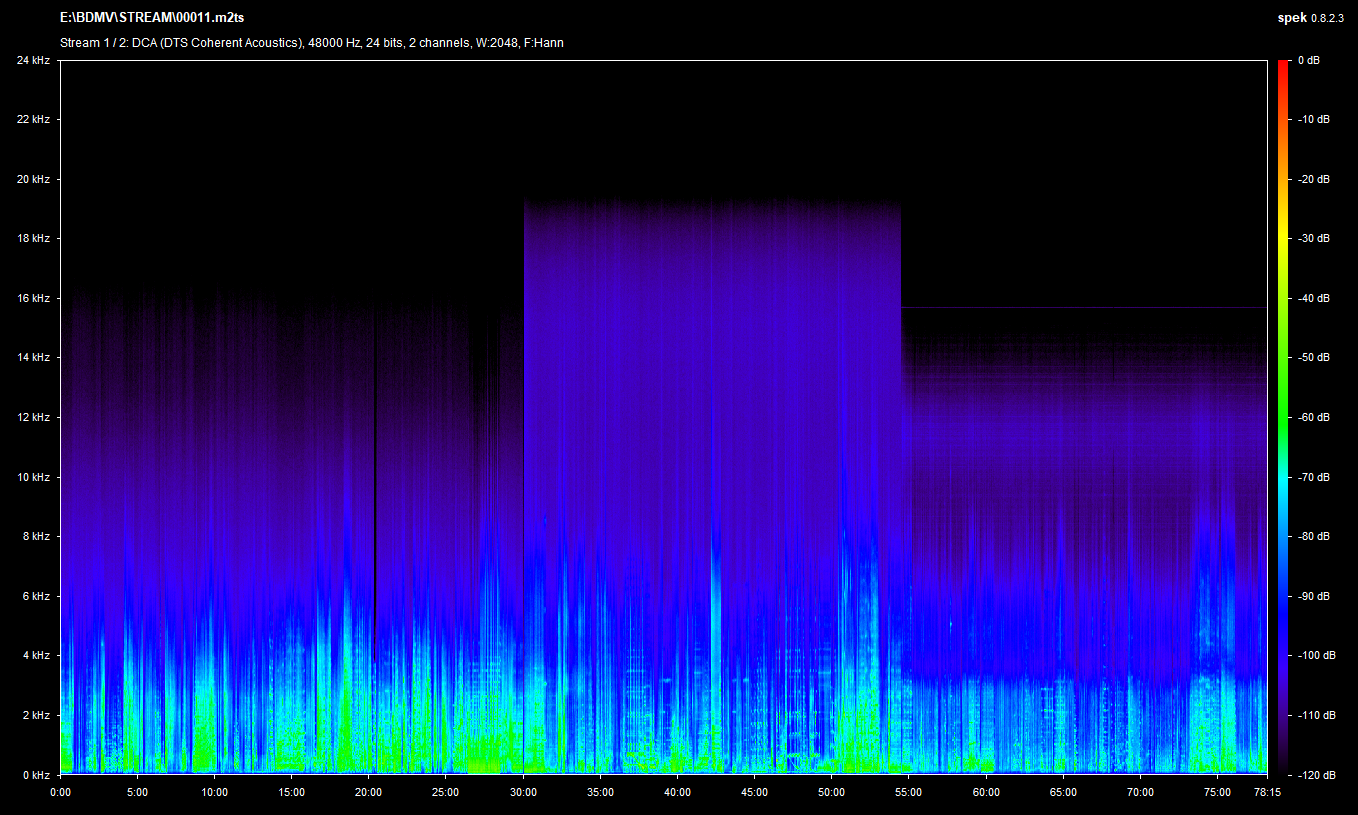Screen dimensions: 1358x815
Task: Select the 20 kHz frequency axis label
Action: point(33,179)
